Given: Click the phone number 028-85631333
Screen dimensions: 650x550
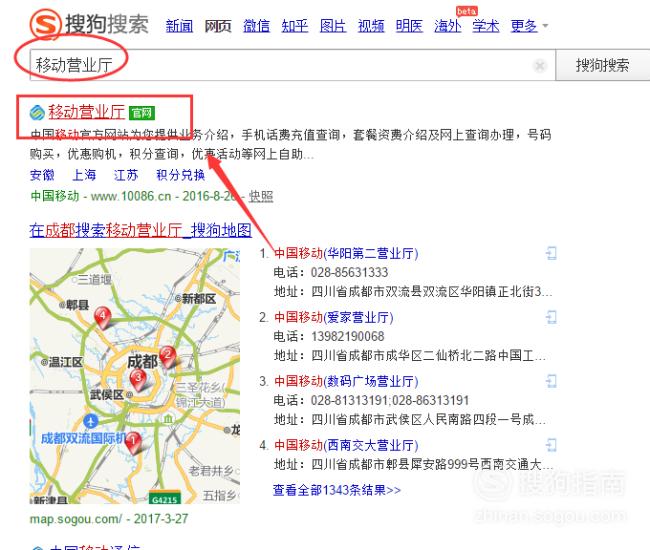Looking at the screenshot, I should point(349,272).
